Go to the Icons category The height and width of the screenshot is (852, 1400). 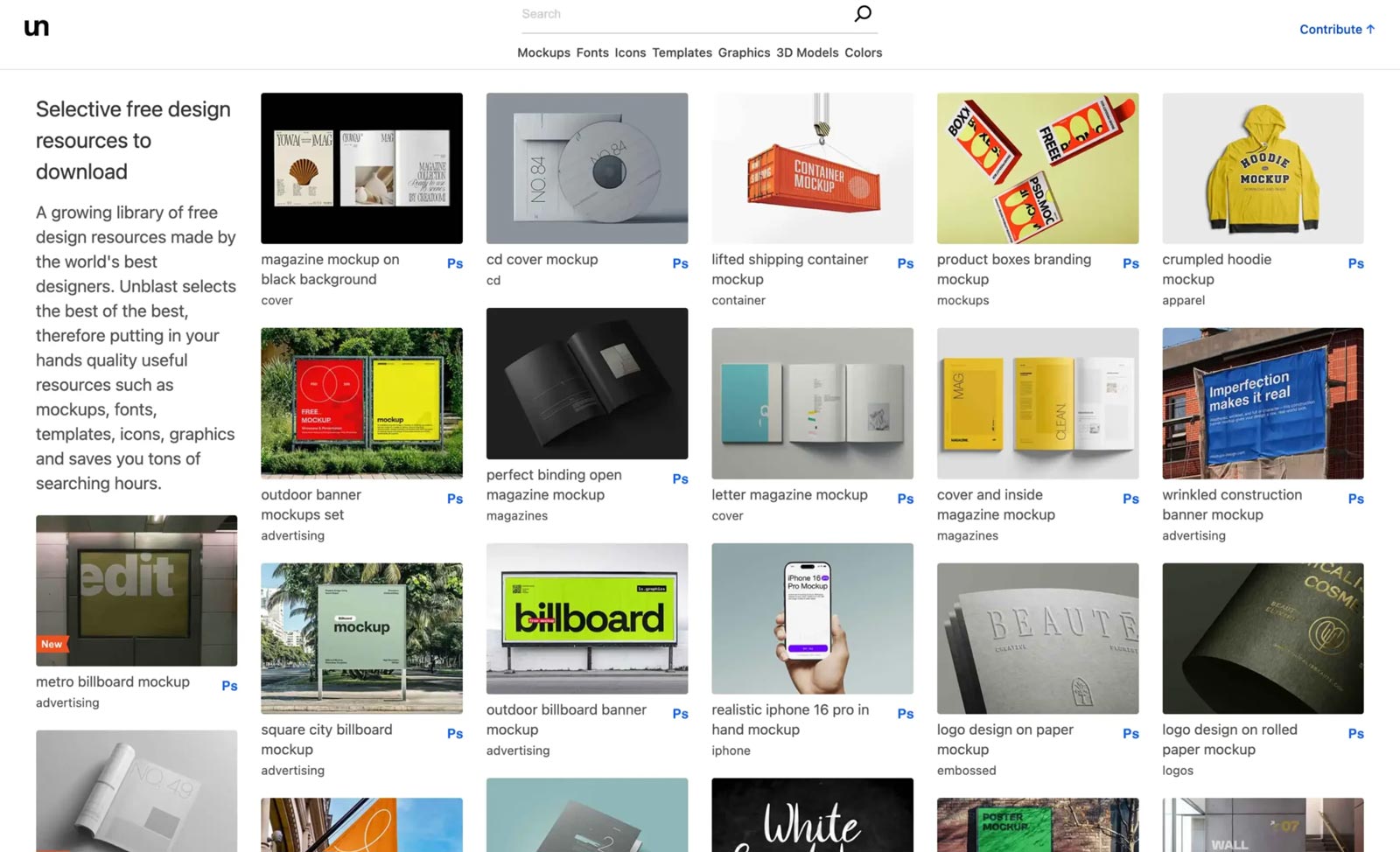(x=630, y=52)
